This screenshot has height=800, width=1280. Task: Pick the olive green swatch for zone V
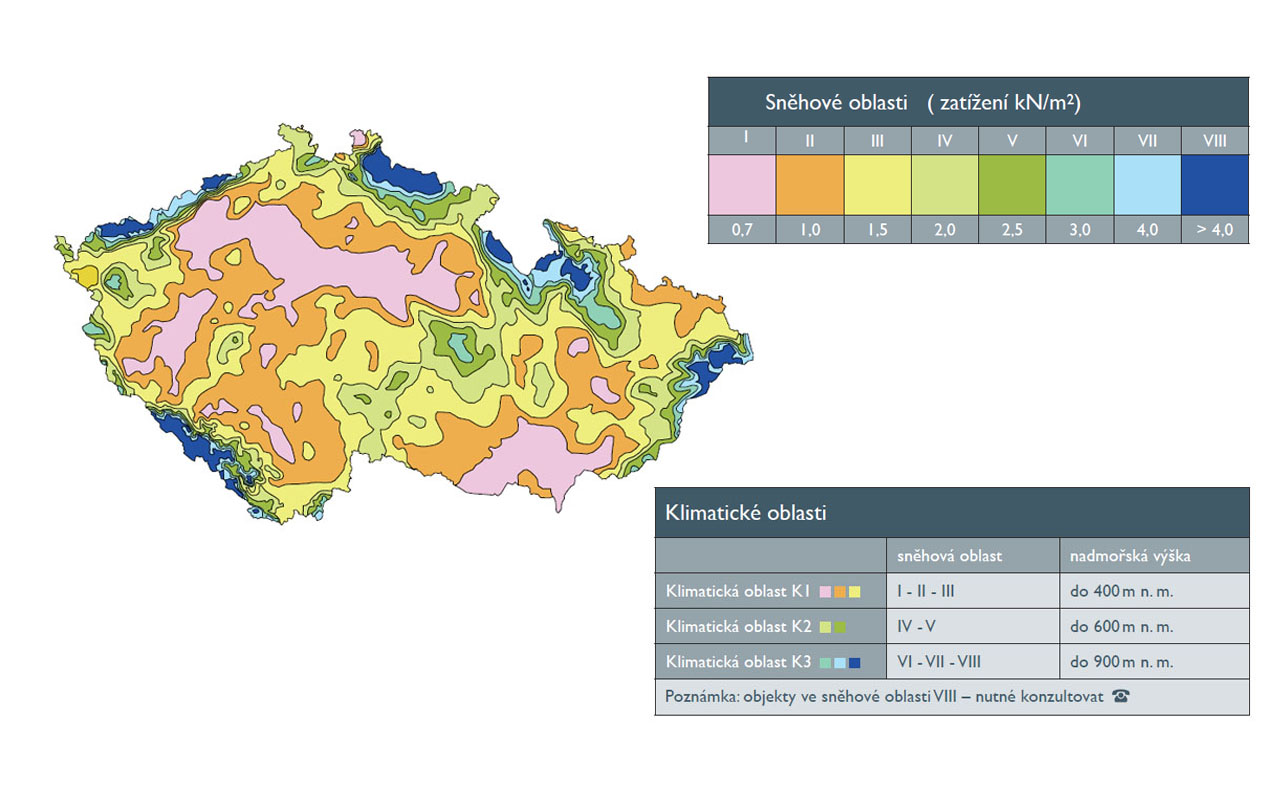[x=1012, y=184]
